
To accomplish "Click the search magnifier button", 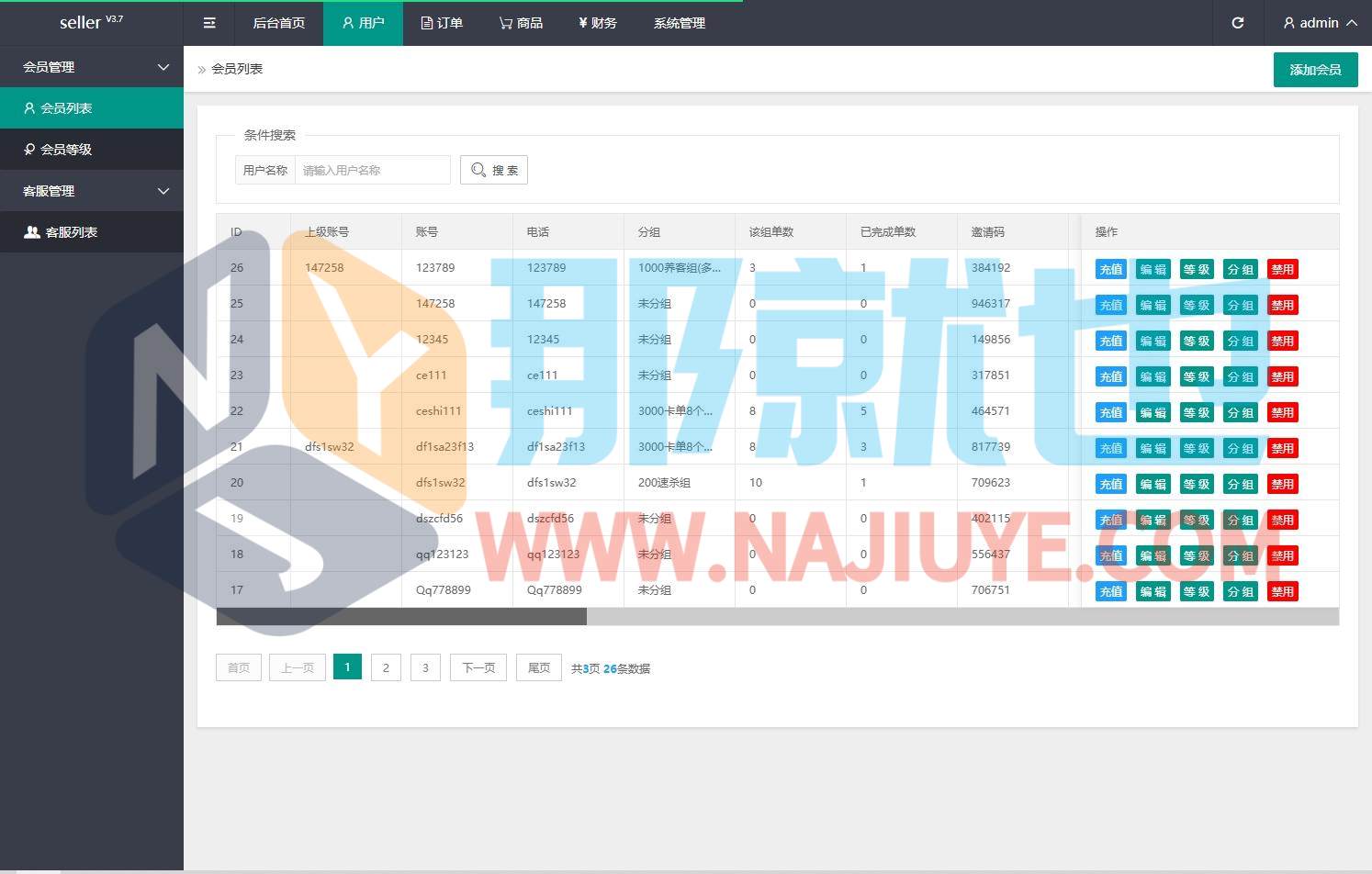I will (x=494, y=170).
